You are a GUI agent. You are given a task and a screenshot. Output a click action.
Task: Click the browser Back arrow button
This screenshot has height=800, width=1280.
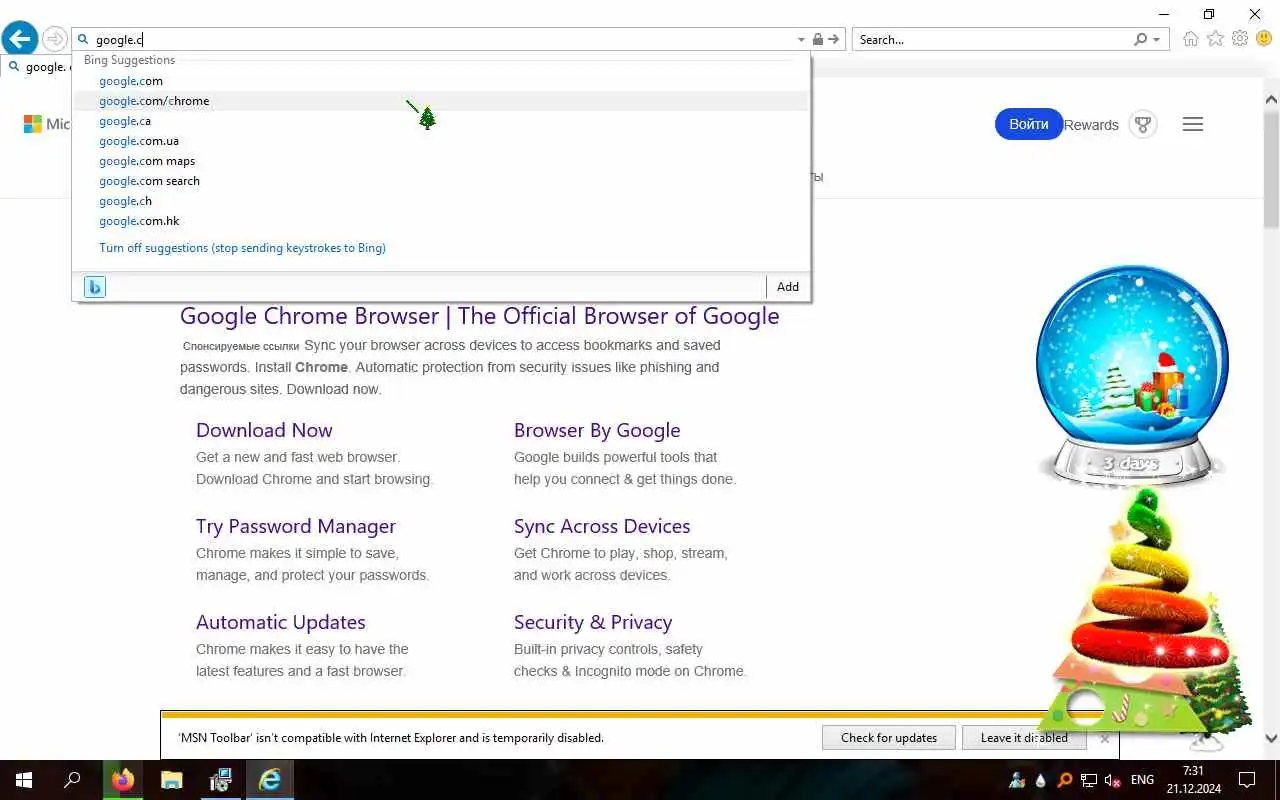click(x=19, y=39)
